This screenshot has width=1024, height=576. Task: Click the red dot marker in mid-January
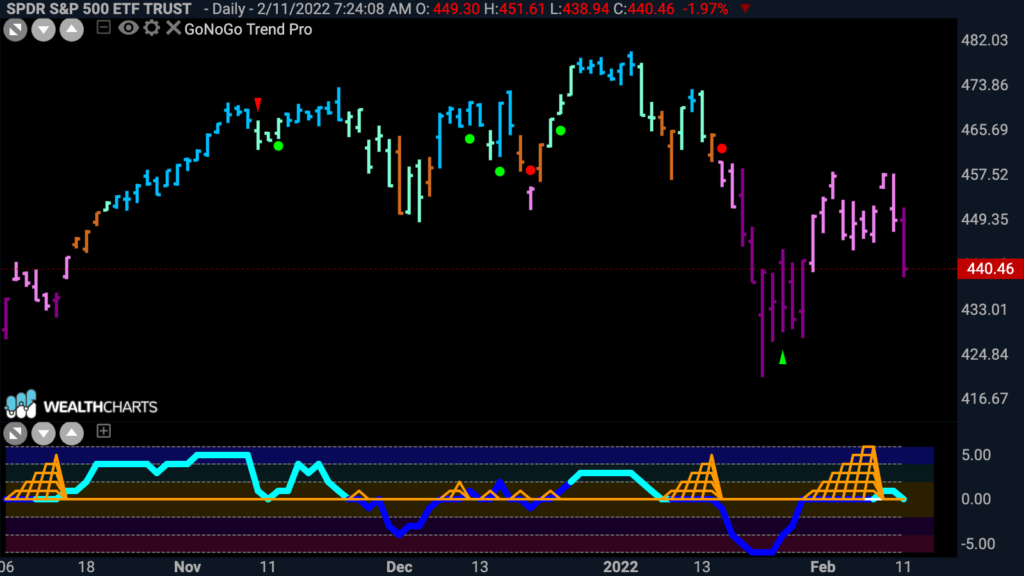(x=722, y=149)
